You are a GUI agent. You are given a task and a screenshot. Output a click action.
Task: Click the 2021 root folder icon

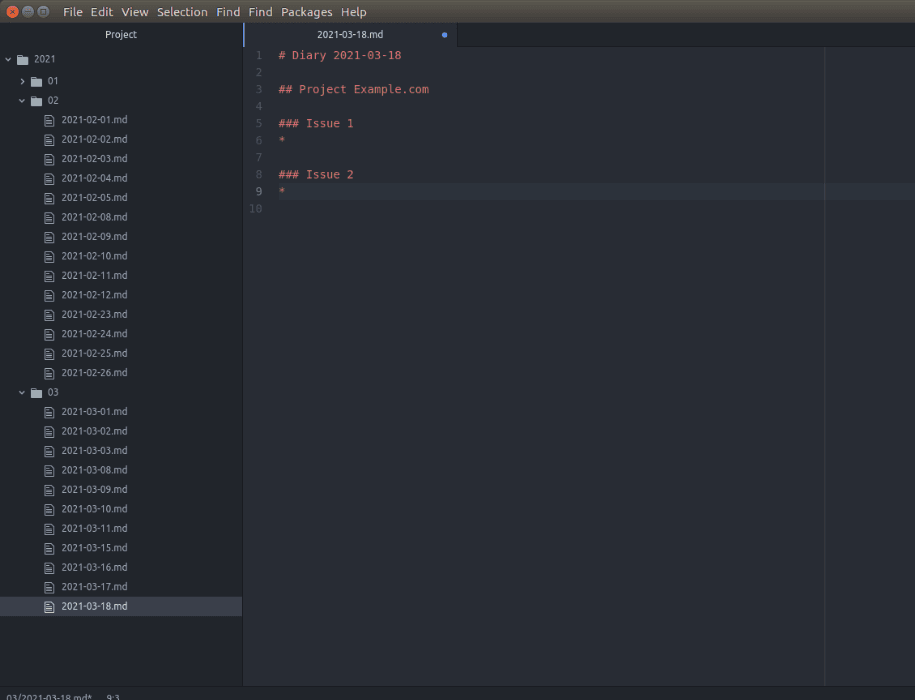pos(23,59)
